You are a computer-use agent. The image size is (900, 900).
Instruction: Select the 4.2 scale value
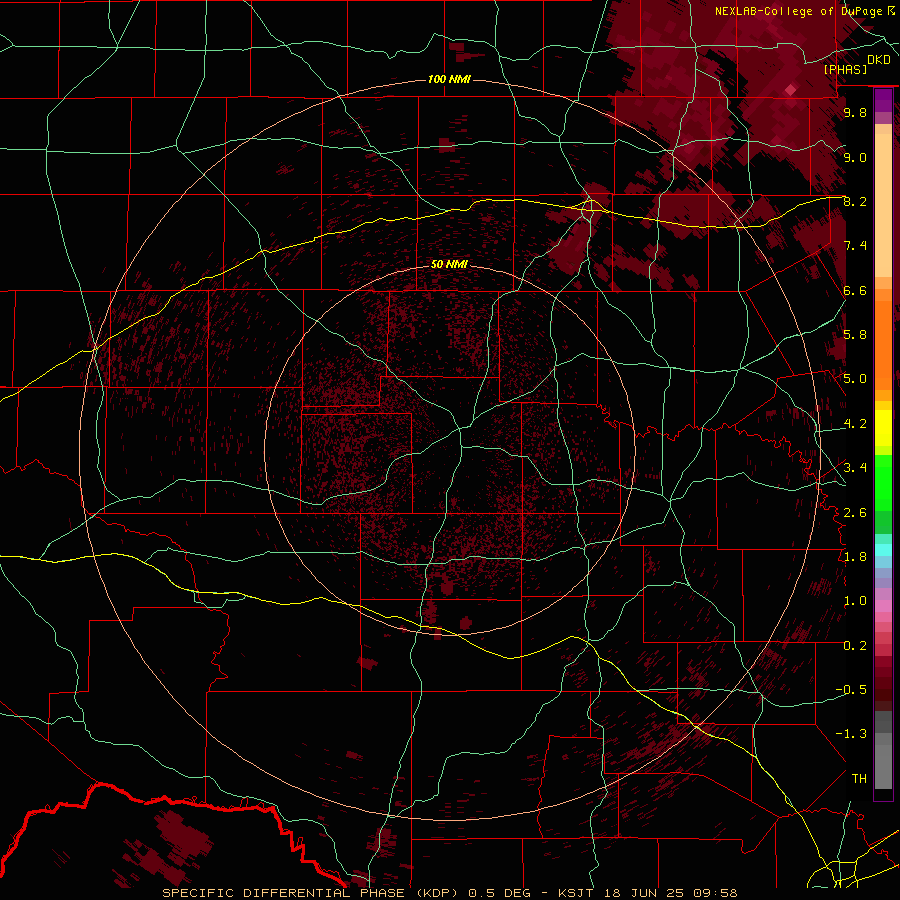855,424
